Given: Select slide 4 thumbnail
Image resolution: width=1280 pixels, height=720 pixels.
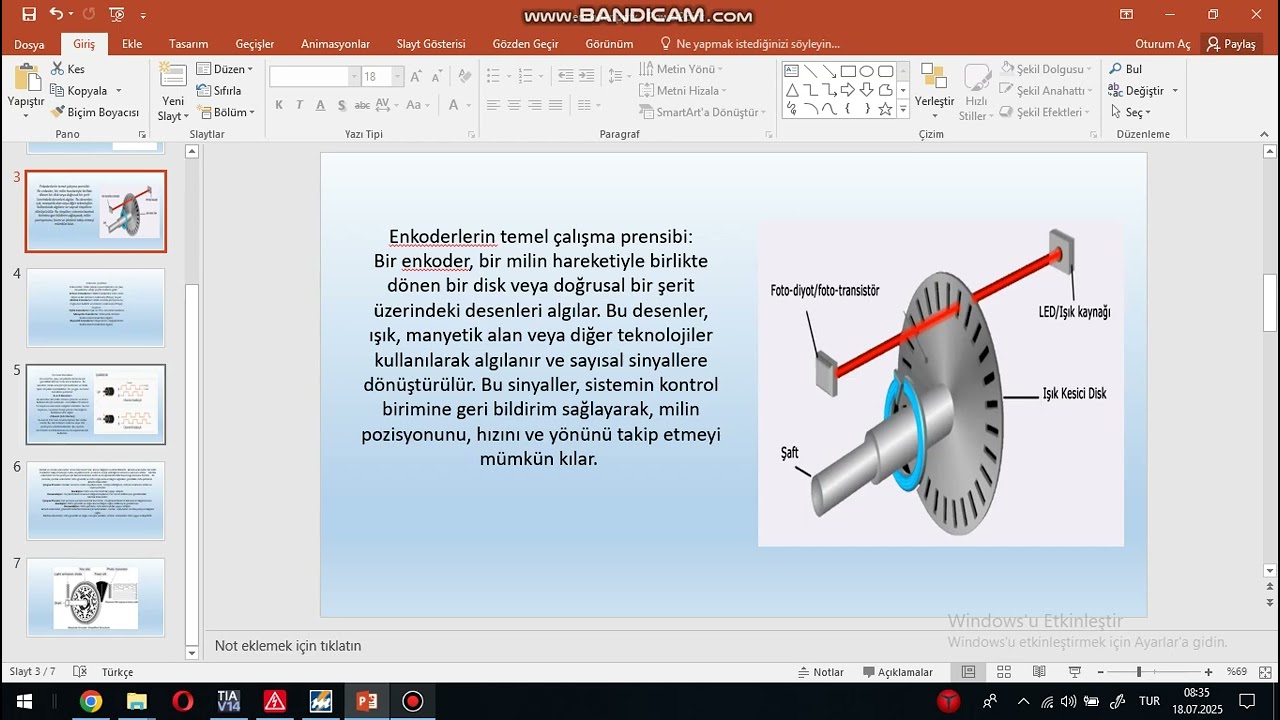Looking at the screenshot, I should pos(96,307).
